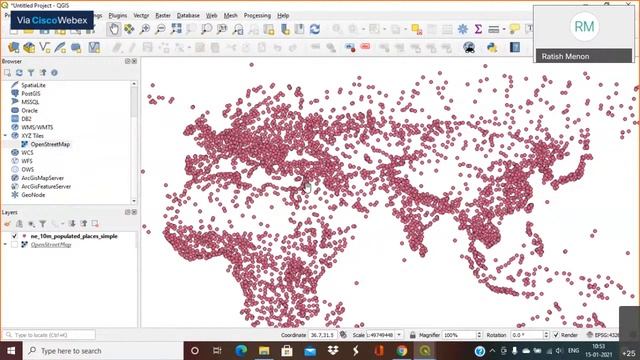
Task: Click the Layers panel Open Styling icon
Action: pos(7,224)
